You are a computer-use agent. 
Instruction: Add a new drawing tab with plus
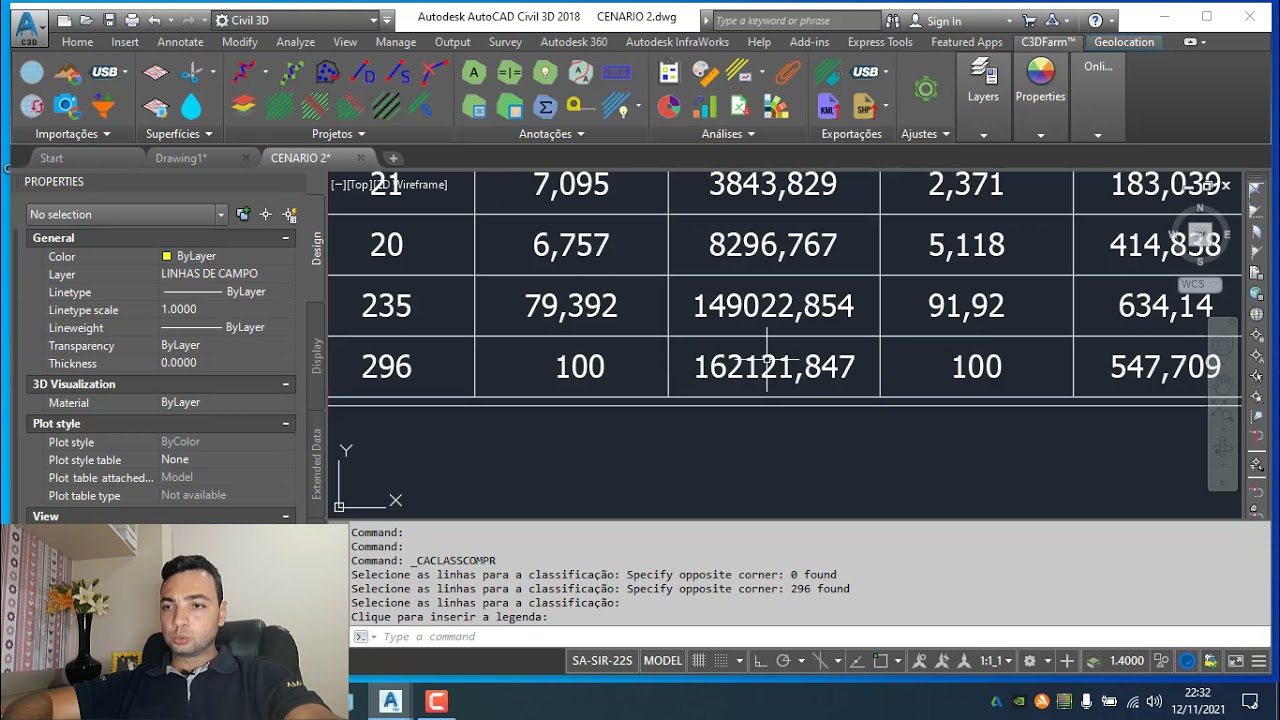click(393, 158)
